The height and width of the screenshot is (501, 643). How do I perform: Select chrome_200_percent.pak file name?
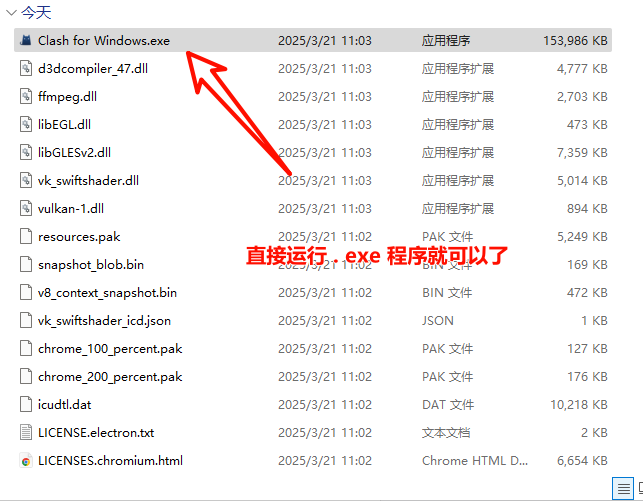pos(110,377)
